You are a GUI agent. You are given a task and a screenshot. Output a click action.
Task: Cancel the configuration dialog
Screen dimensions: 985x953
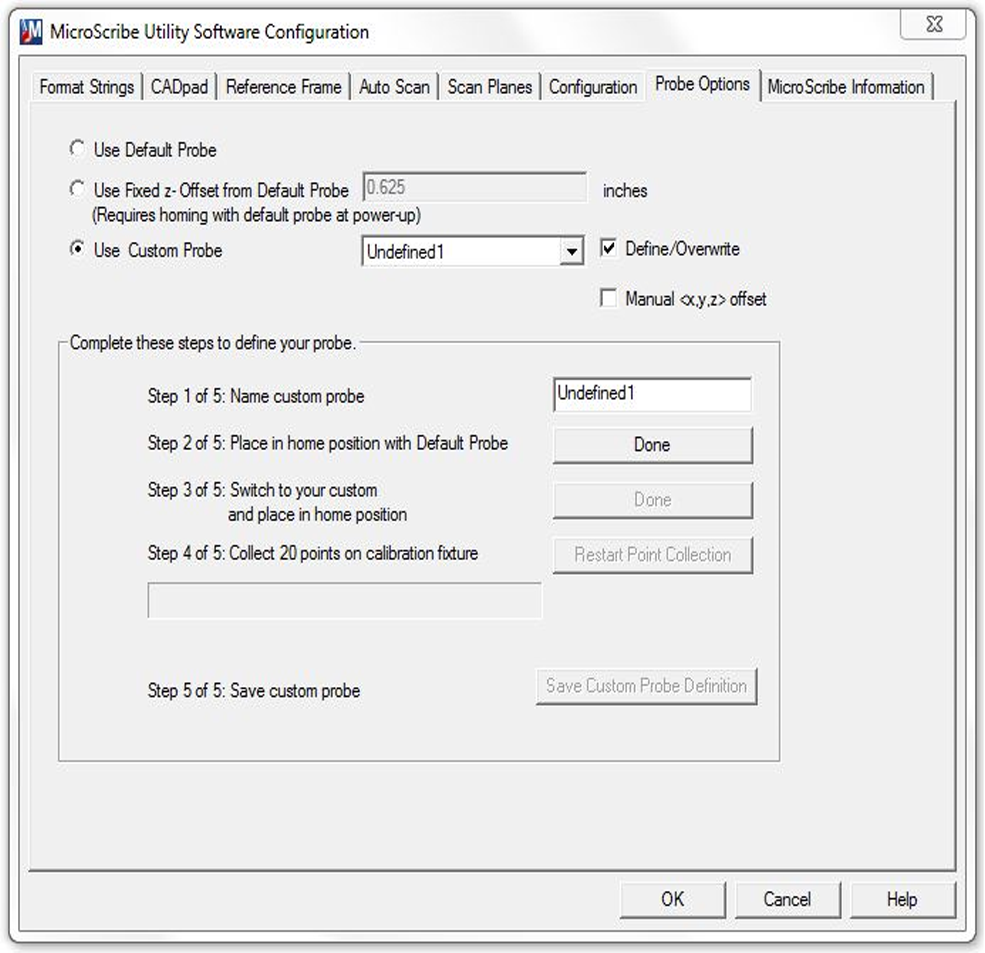tap(787, 900)
